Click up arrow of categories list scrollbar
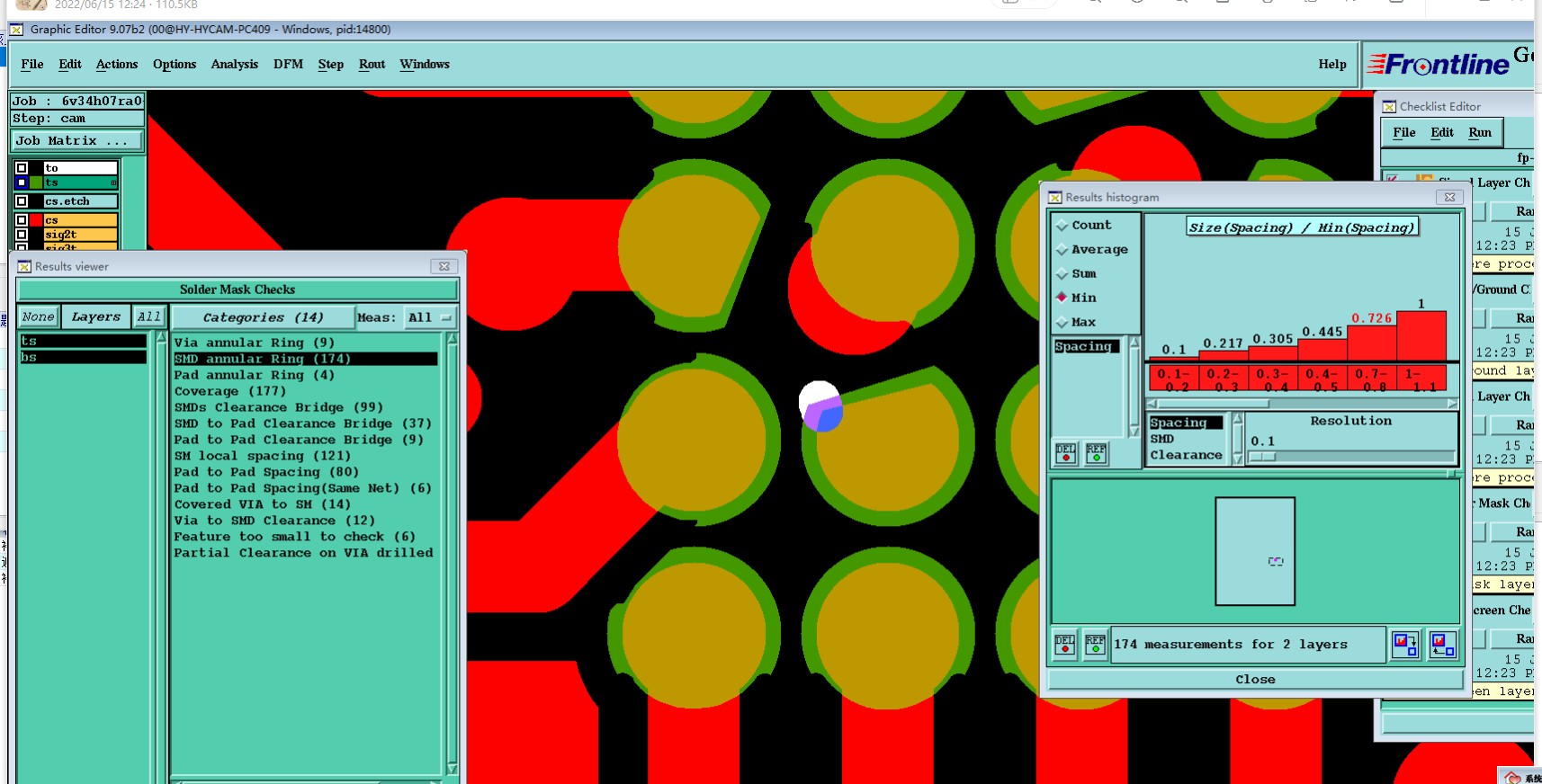The height and width of the screenshot is (784, 1542). [x=452, y=339]
